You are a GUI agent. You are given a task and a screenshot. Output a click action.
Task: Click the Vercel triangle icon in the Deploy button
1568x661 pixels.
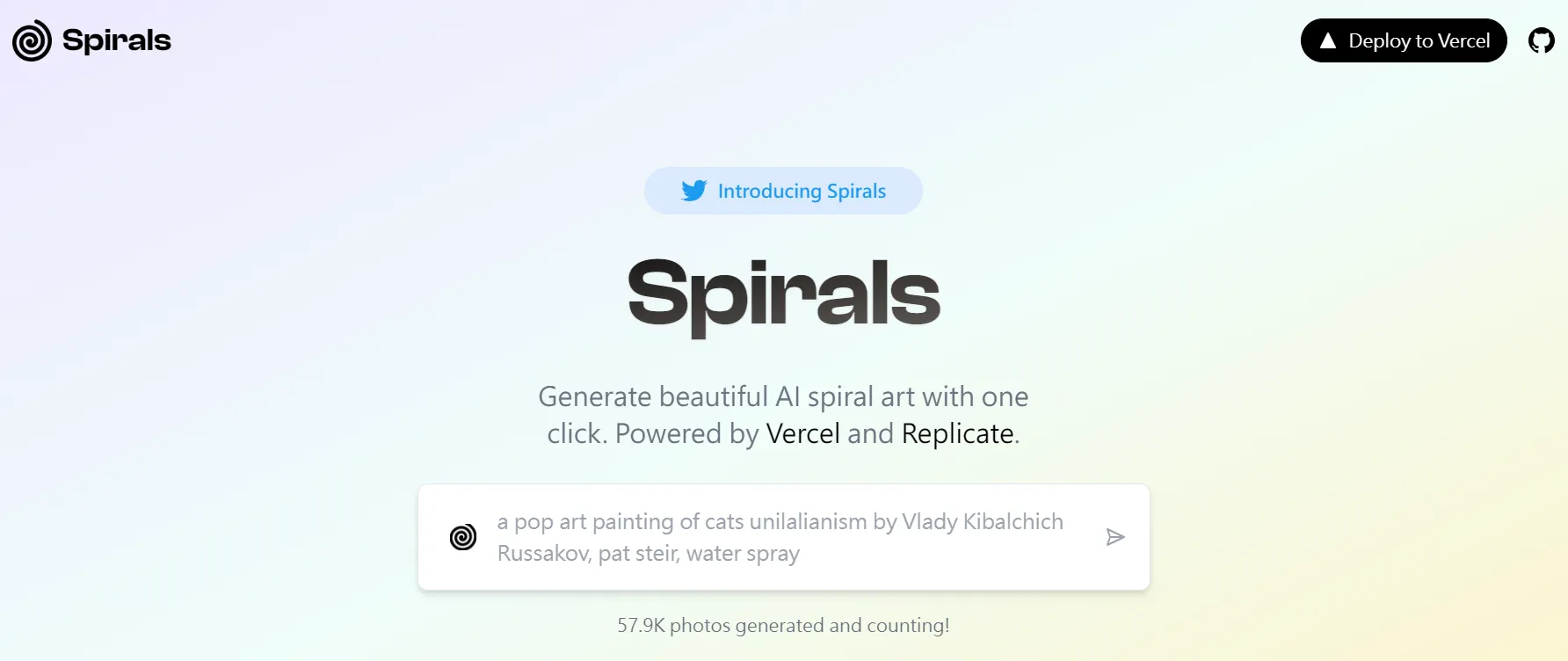(x=1328, y=41)
